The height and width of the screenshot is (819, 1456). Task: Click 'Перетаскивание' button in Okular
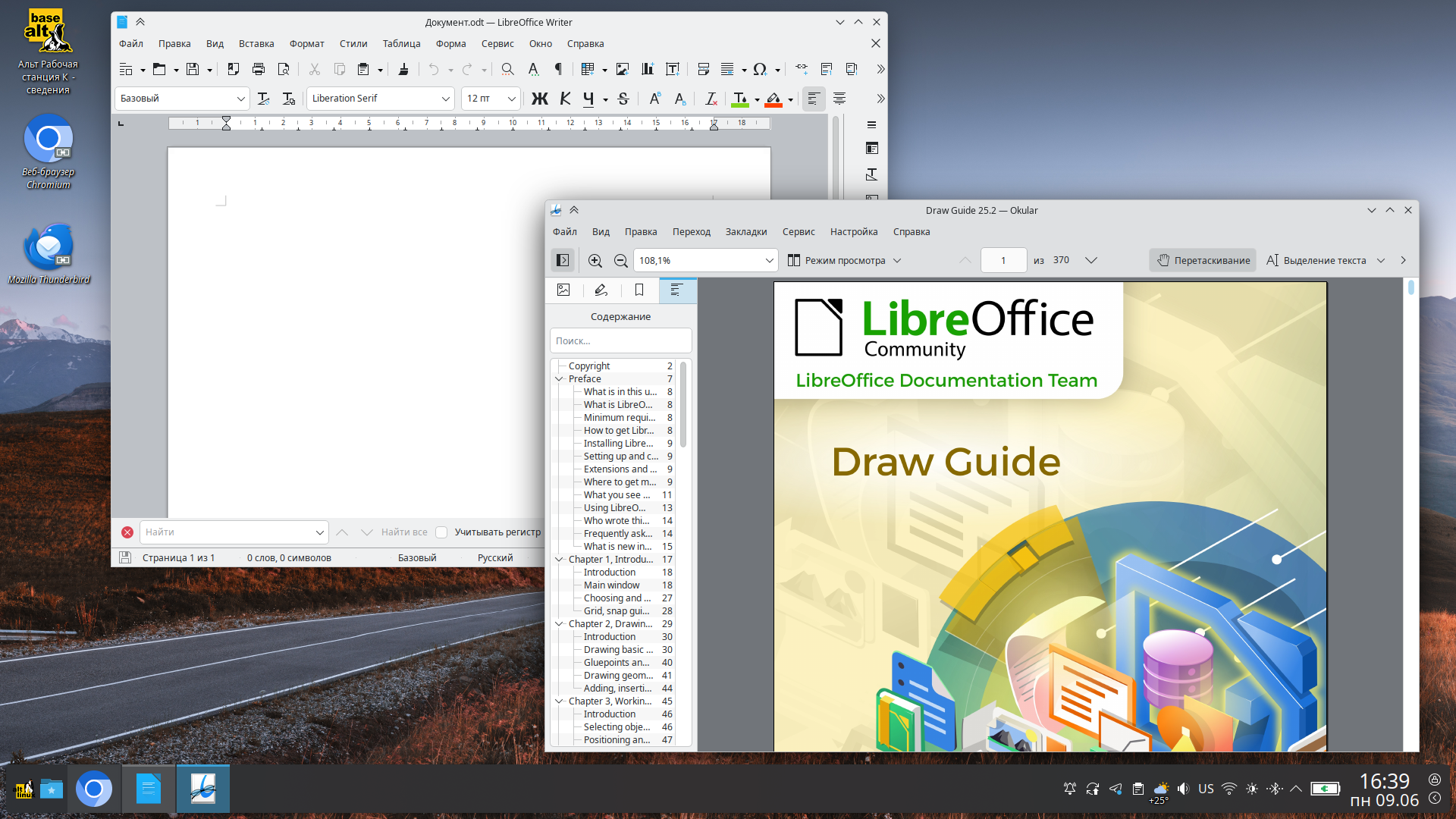coord(1203,260)
